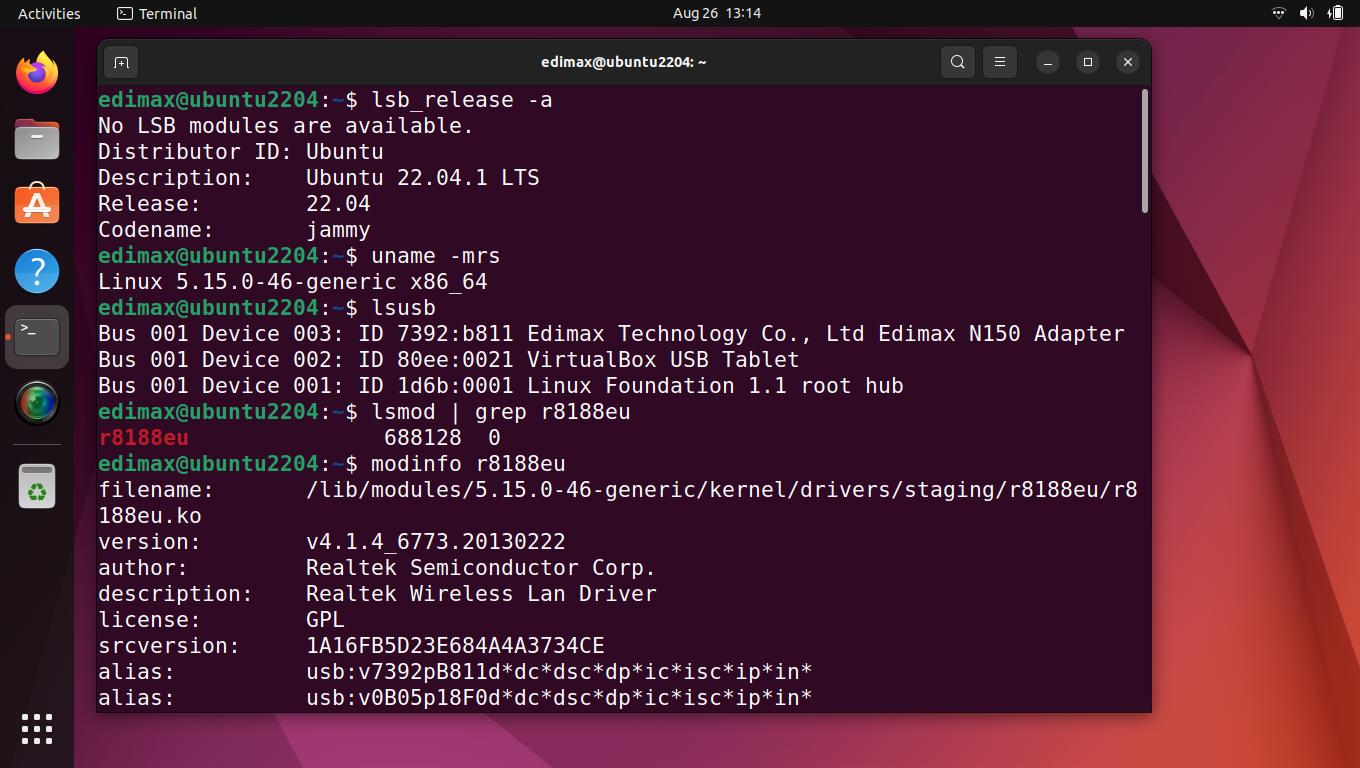This screenshot has width=1360, height=768.
Task: Show Applications grid
Action: pos(37,729)
